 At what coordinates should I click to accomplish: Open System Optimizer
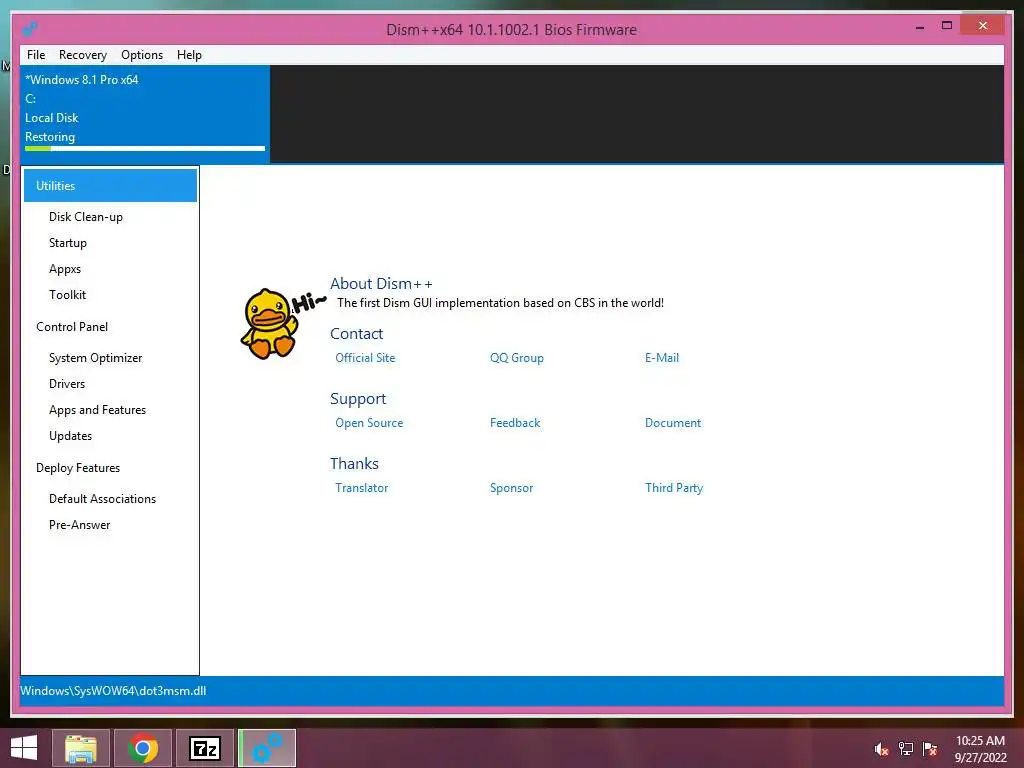click(95, 358)
